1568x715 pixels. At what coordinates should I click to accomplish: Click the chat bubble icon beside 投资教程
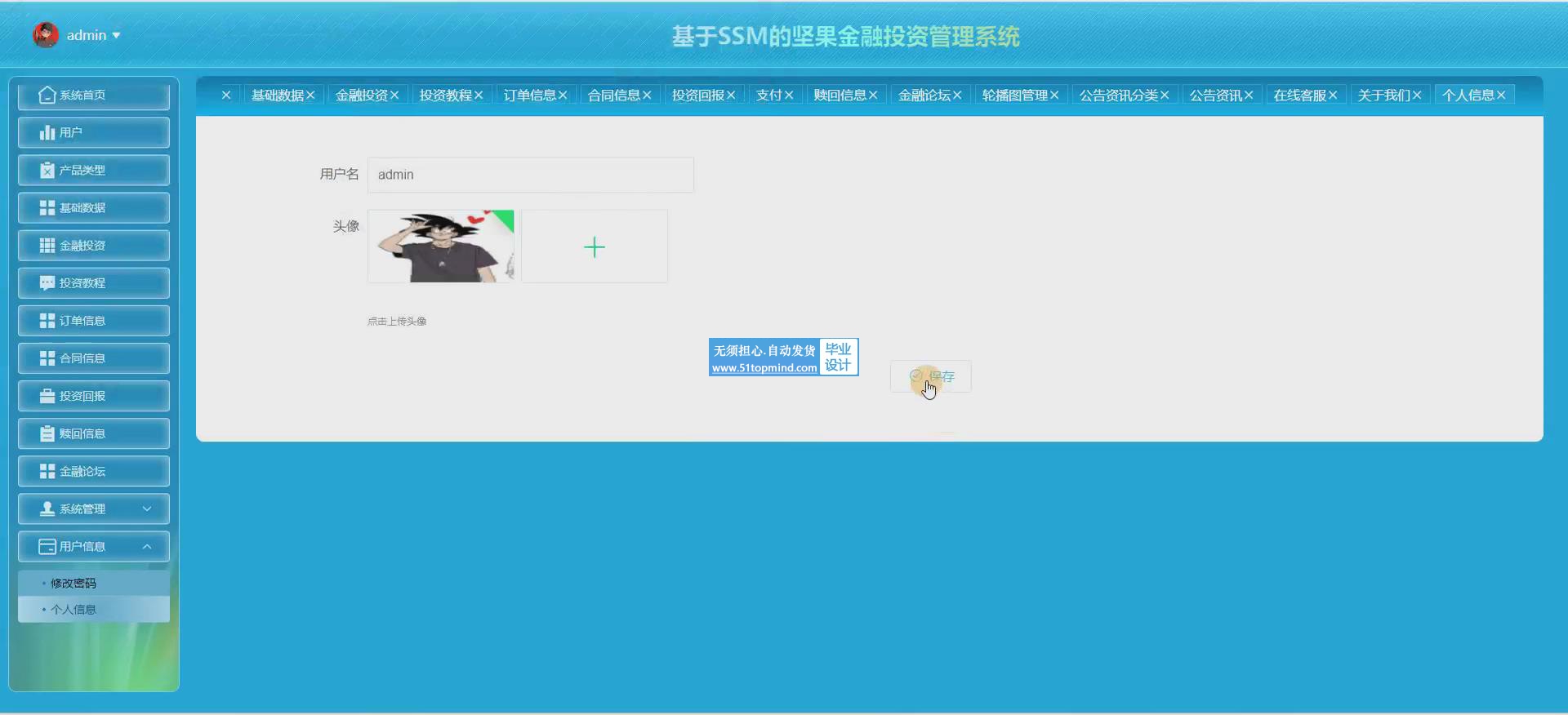pos(47,283)
